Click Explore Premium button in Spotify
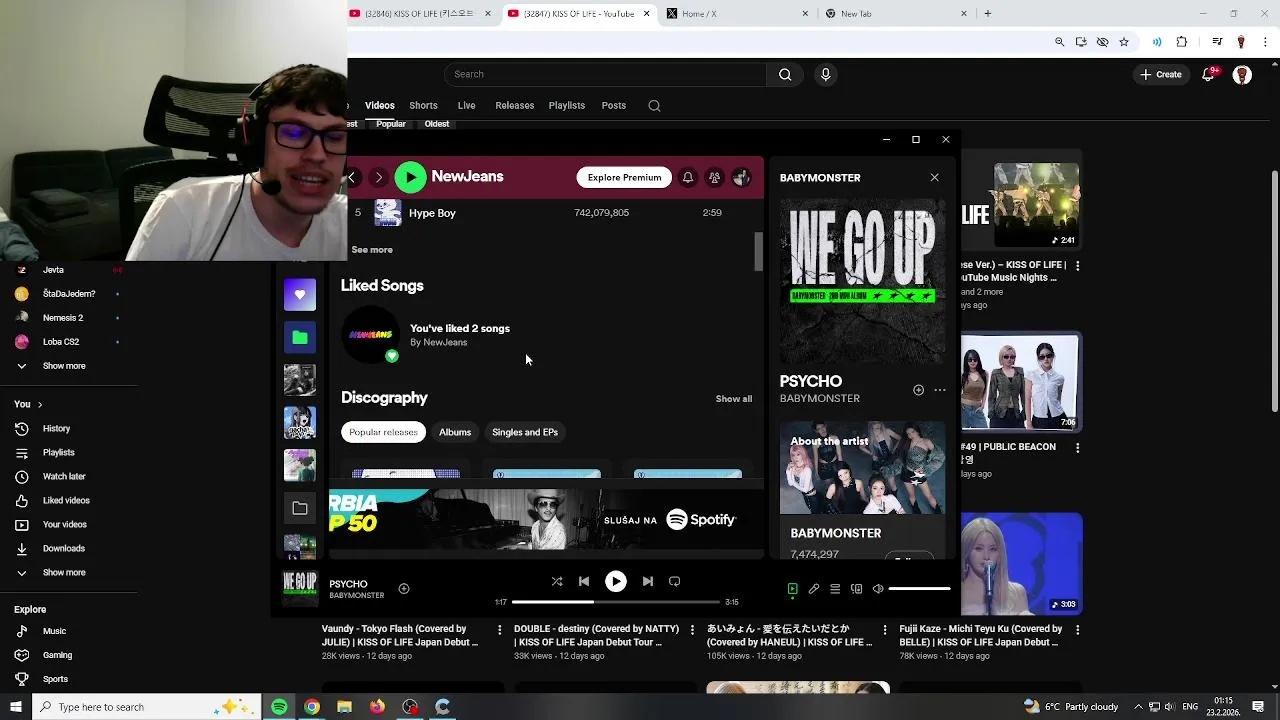 pos(624,177)
